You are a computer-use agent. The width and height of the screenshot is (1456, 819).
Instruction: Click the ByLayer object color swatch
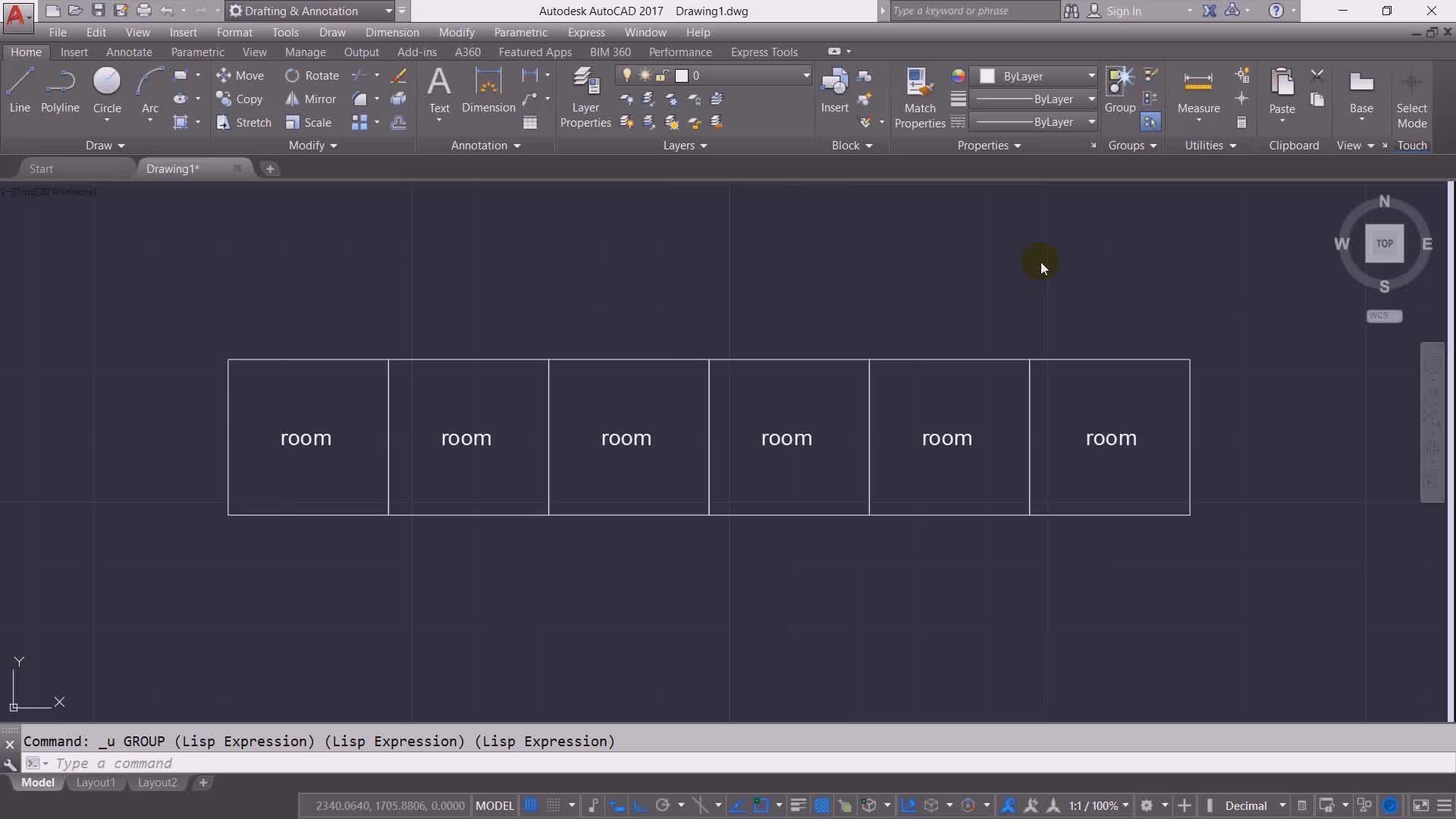coord(987,76)
